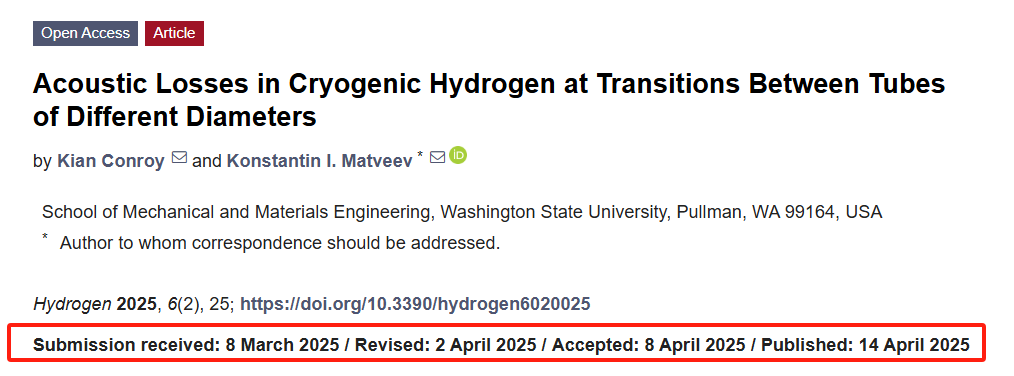Viewport: 1014px width, 376px height.
Task: Follow the doi.org hydrogen6020025 link
Action: pyautogui.click(x=415, y=304)
